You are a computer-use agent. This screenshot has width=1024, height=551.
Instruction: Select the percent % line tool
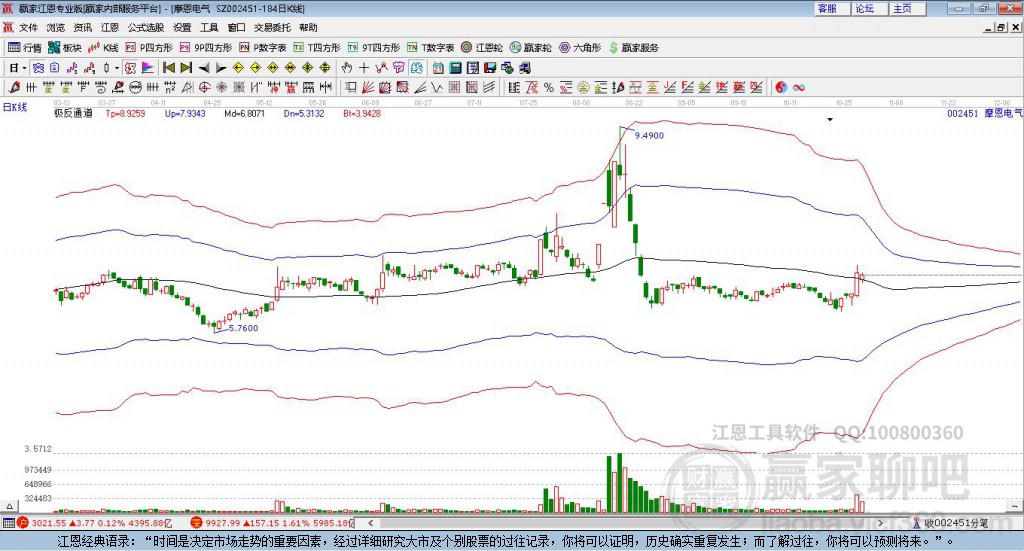click(549, 87)
